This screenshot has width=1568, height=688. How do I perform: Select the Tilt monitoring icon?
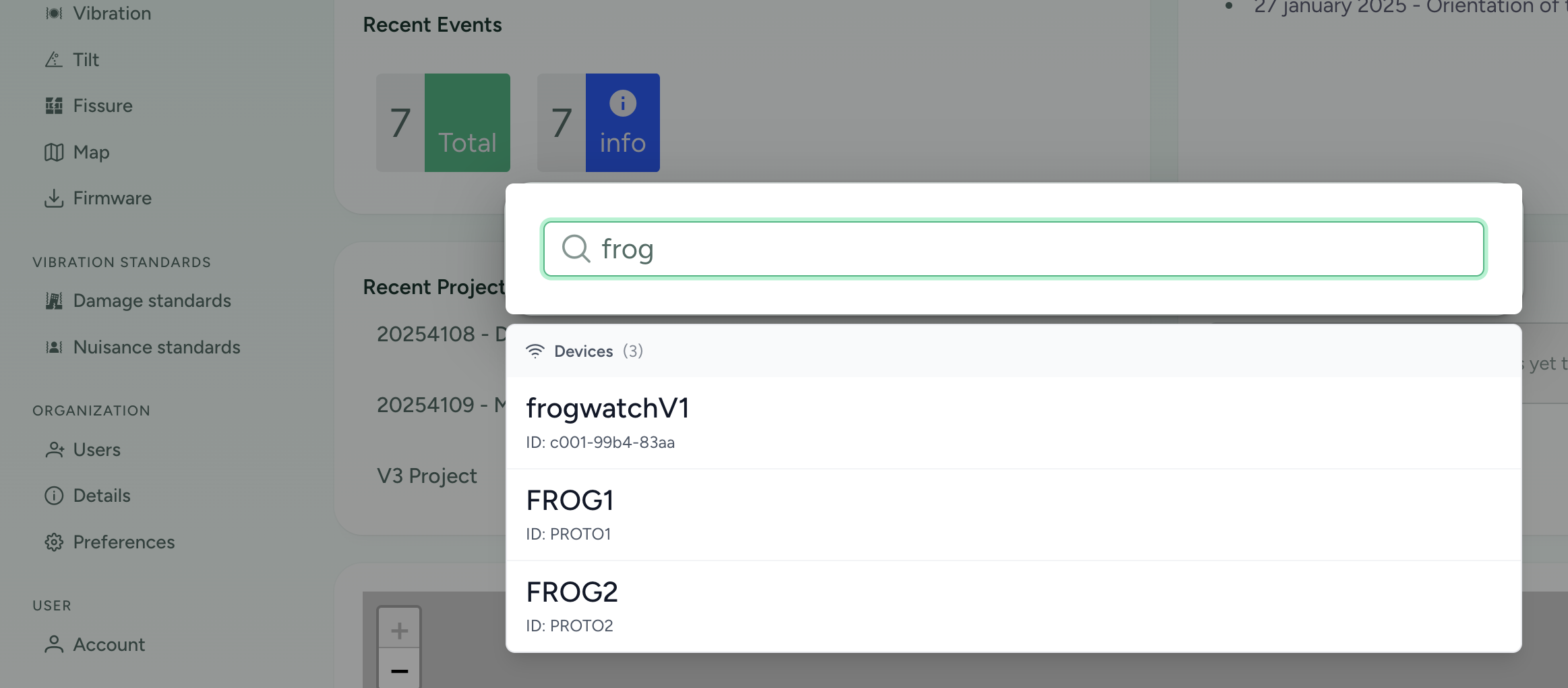(54, 59)
